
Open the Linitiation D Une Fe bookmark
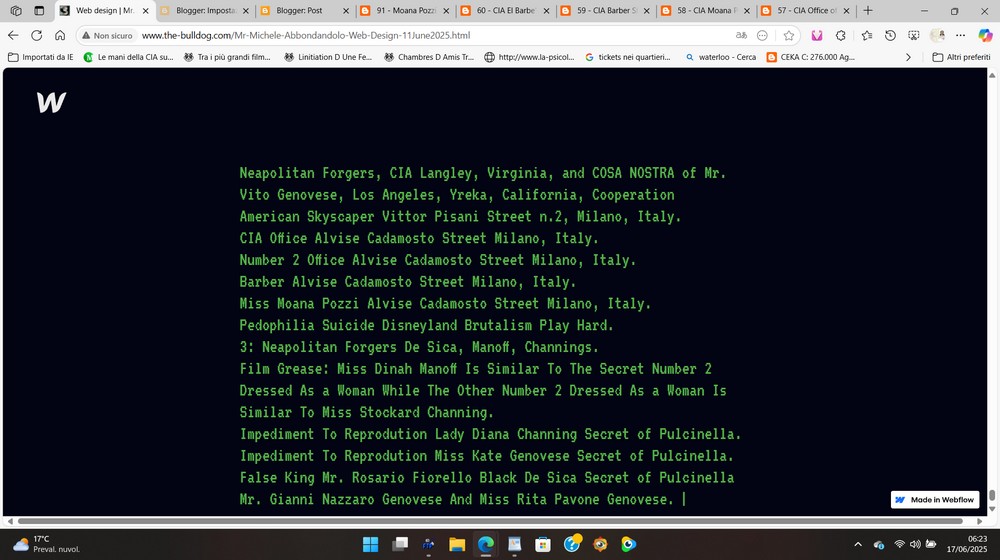click(328, 57)
